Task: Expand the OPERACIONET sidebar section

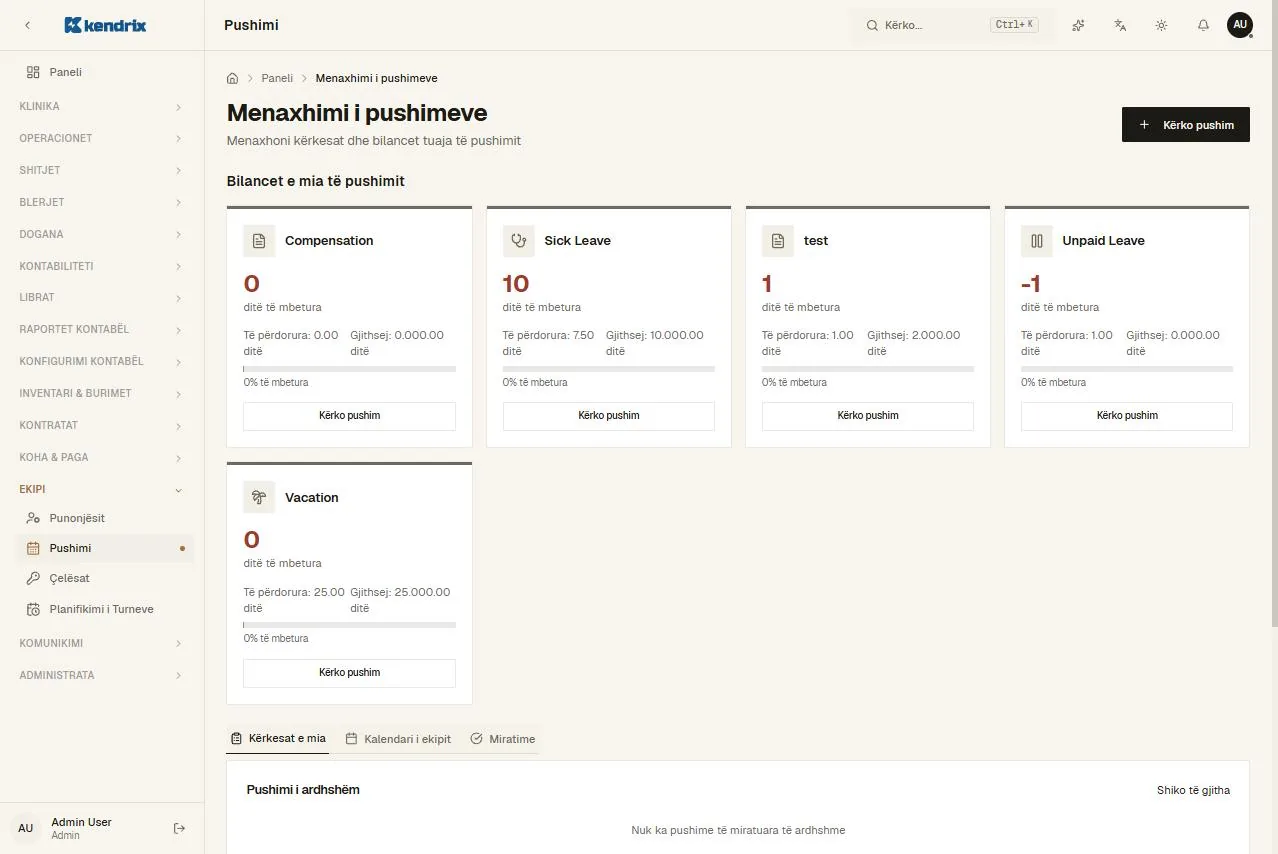Action: (x=101, y=138)
